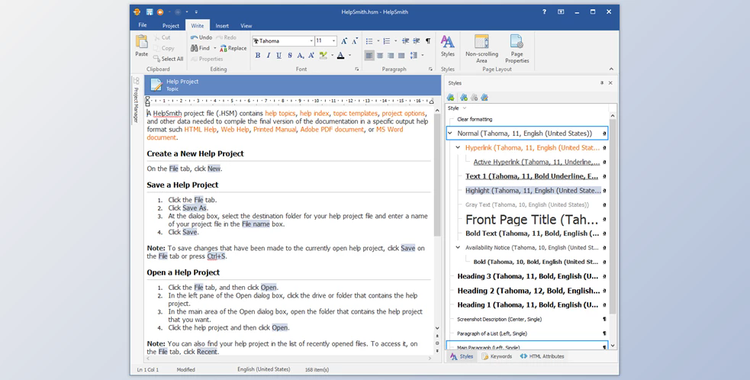The height and width of the screenshot is (380, 750).
Task: Increase paragraph indent
Action: [417, 41]
